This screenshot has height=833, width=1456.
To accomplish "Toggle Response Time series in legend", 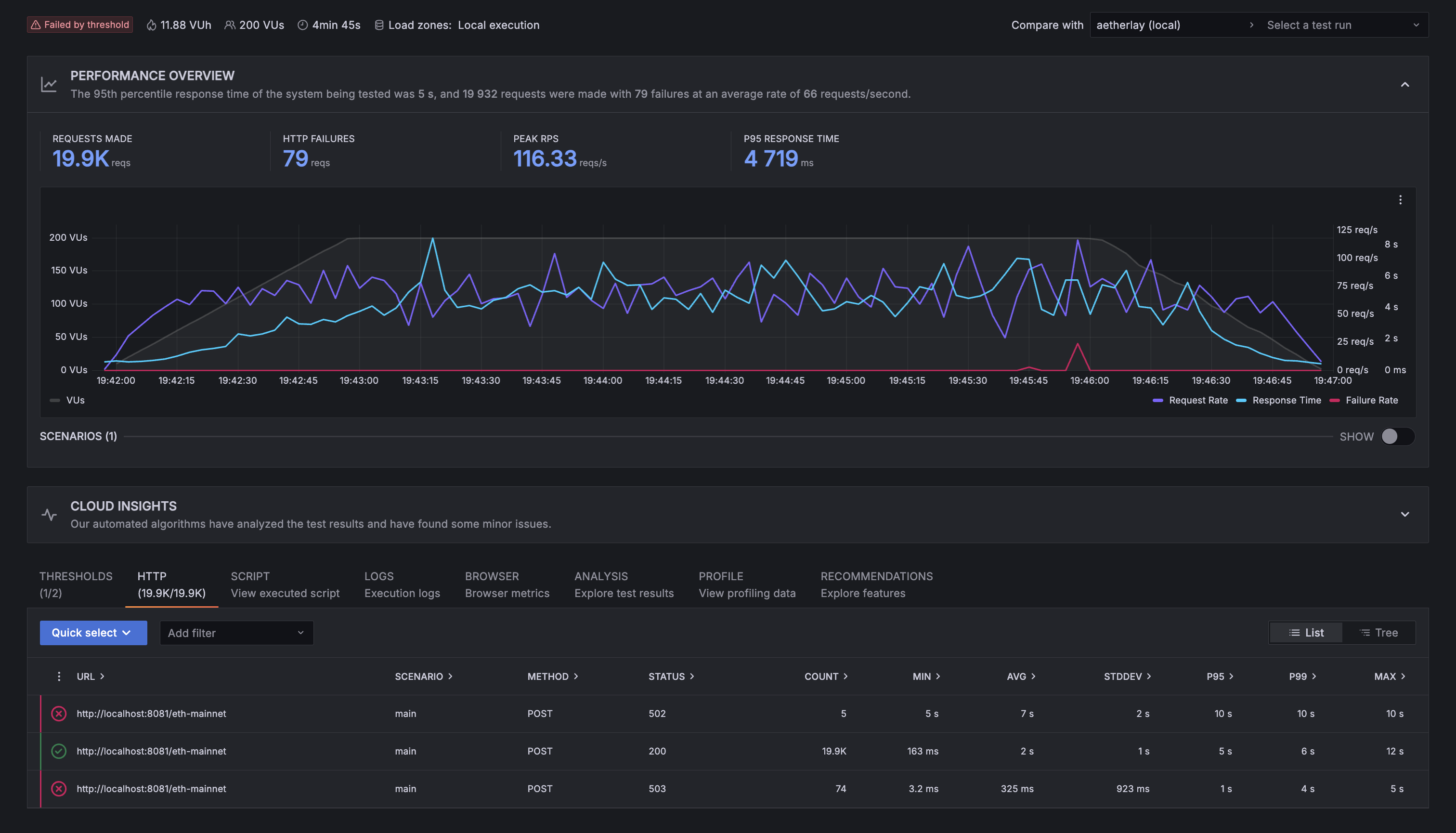I will point(1279,401).
